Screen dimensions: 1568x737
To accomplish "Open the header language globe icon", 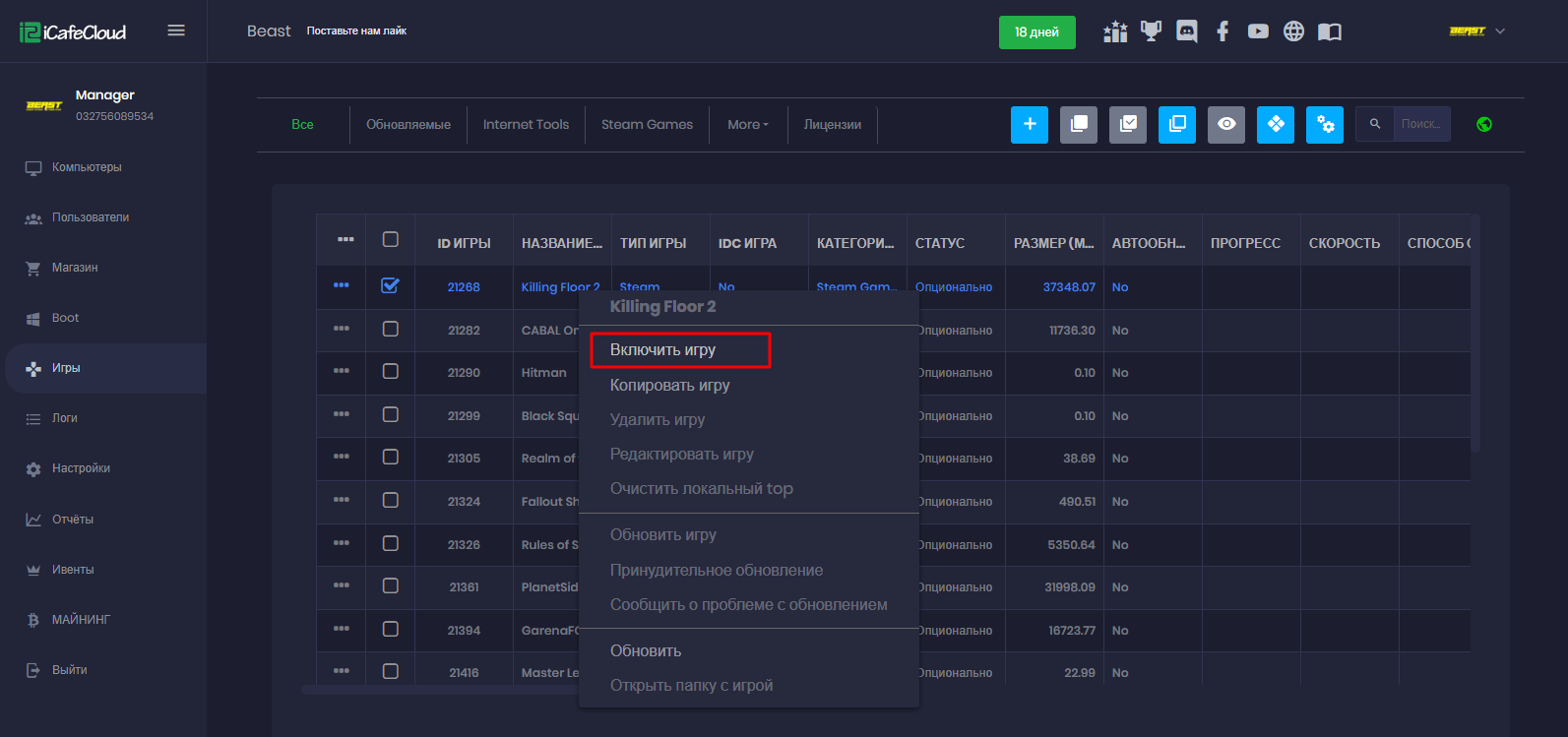I will coord(1293,31).
